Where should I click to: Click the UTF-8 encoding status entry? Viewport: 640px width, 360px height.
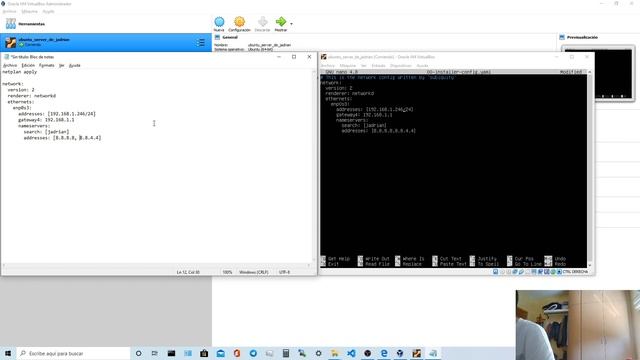coord(284,272)
